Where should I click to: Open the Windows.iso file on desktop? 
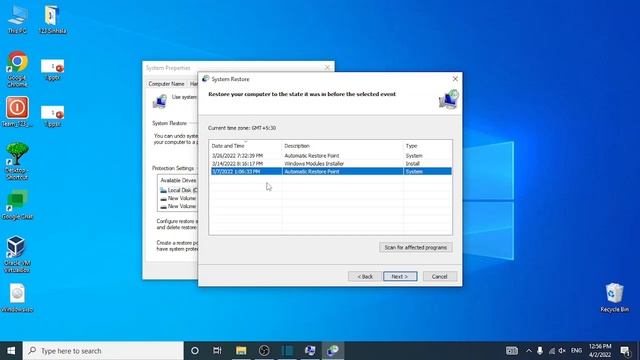coord(17,298)
